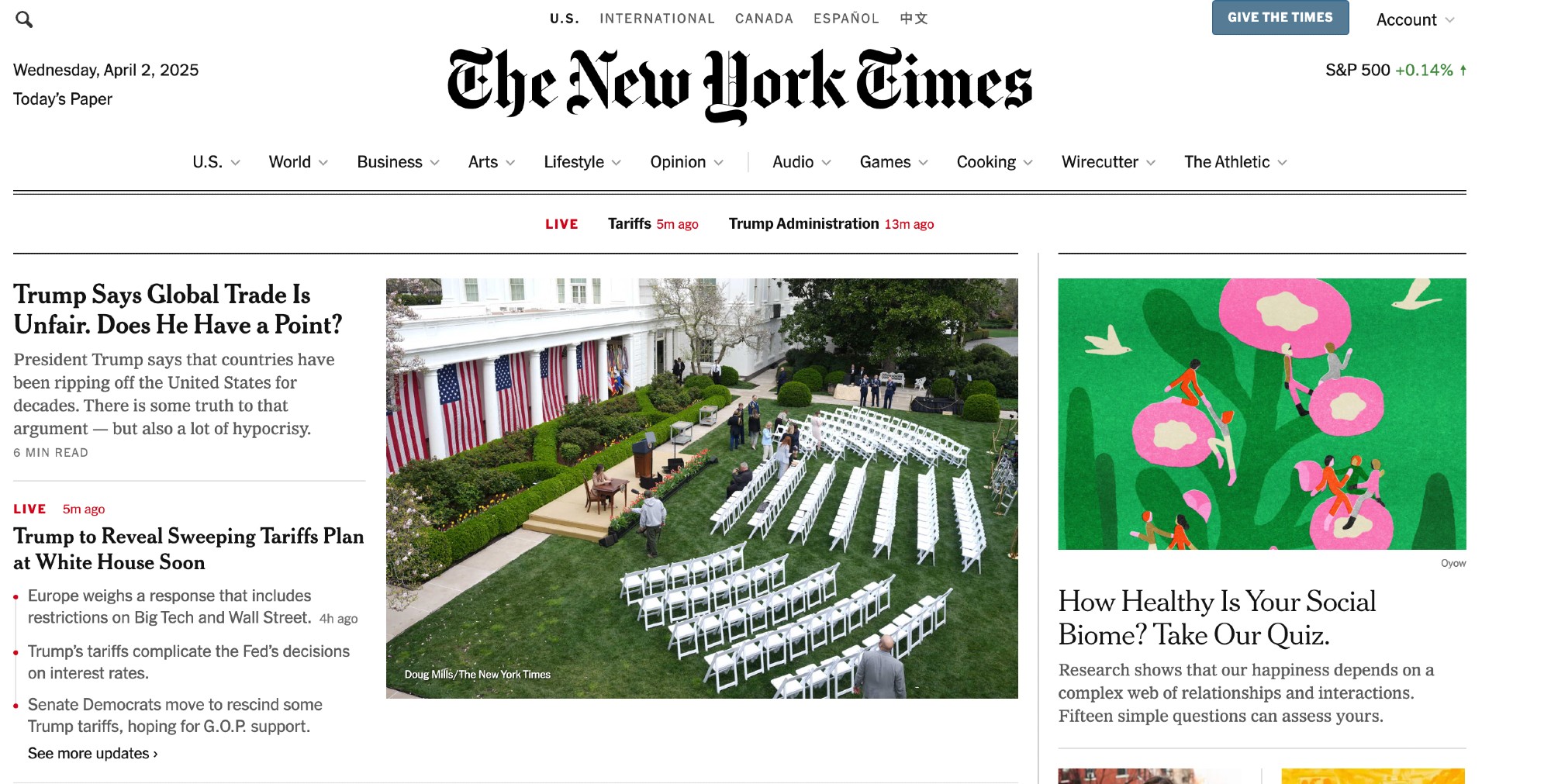
Task: Go to The New York Times logo homepage
Action: 740,85
